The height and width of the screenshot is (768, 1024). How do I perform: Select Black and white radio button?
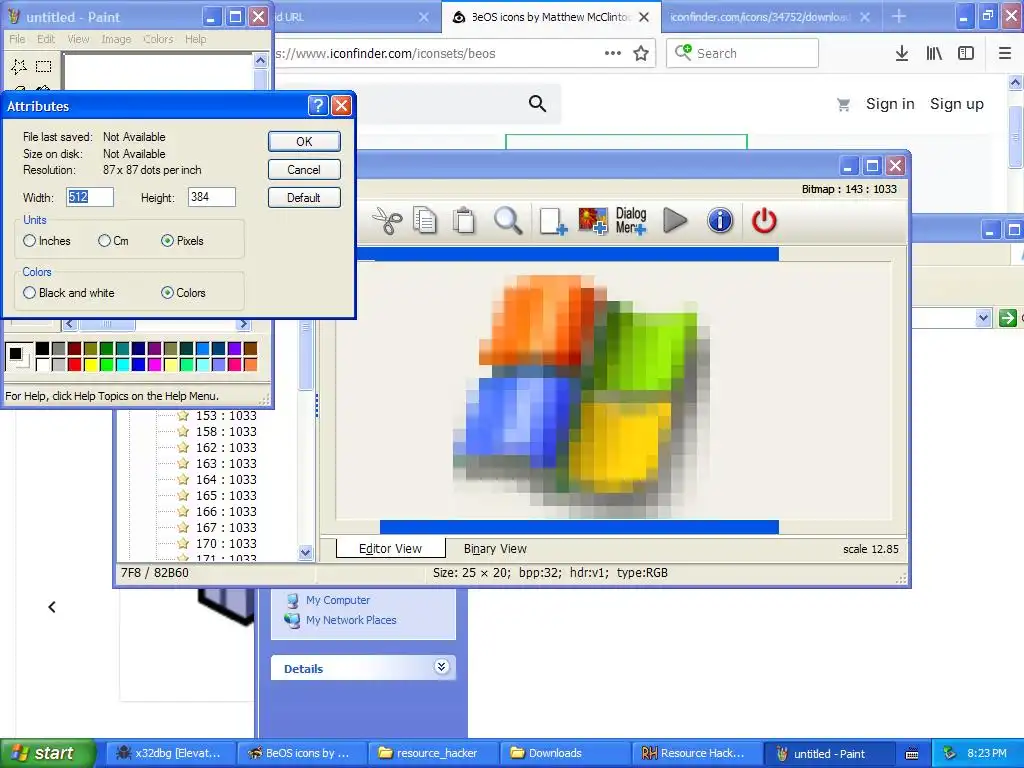(x=29, y=293)
